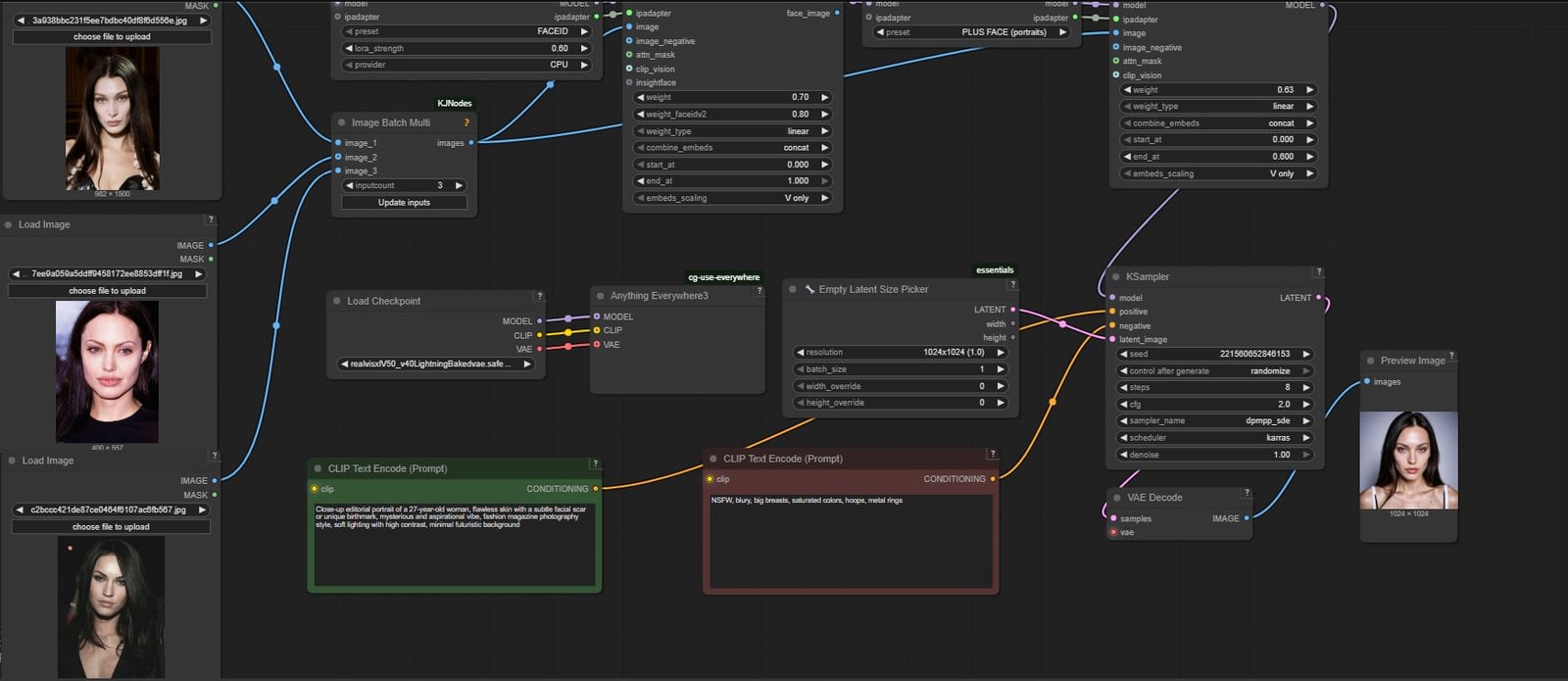Click the orange question mark on Image Batch Multi
1568x681 pixels.
(x=466, y=122)
